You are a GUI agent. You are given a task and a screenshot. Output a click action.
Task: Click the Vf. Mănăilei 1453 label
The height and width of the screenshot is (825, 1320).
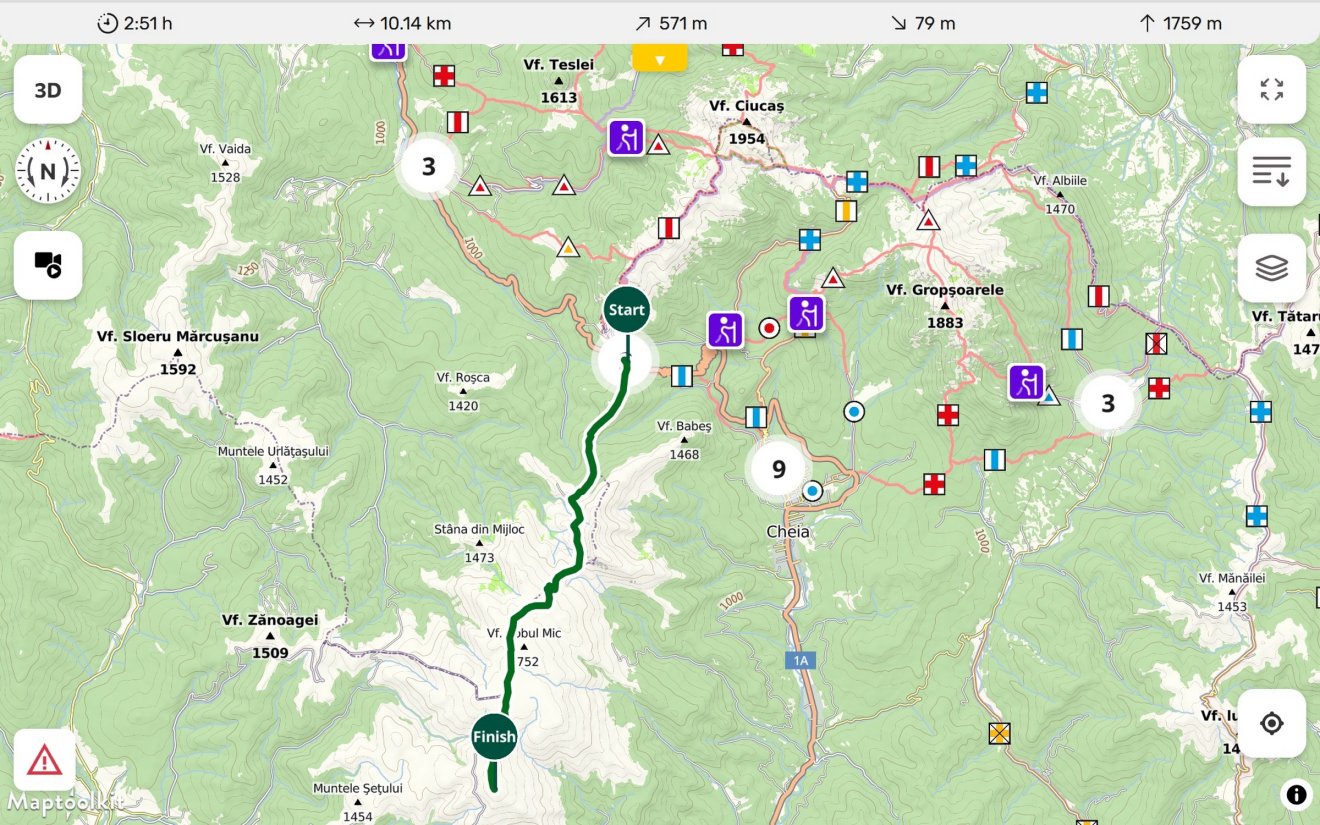pos(1232,593)
